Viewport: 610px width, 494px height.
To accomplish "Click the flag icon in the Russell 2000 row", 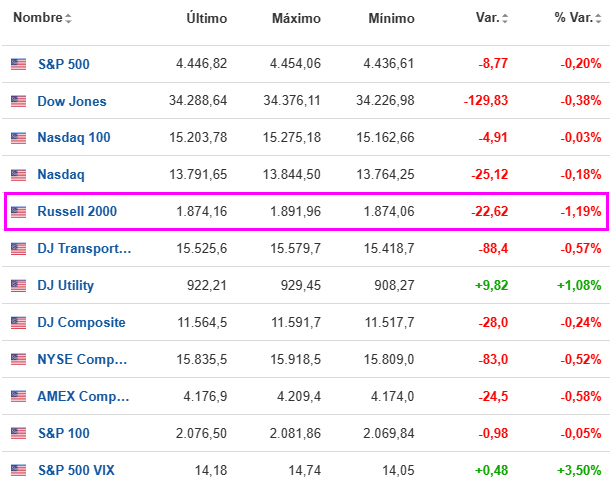I will [18, 212].
